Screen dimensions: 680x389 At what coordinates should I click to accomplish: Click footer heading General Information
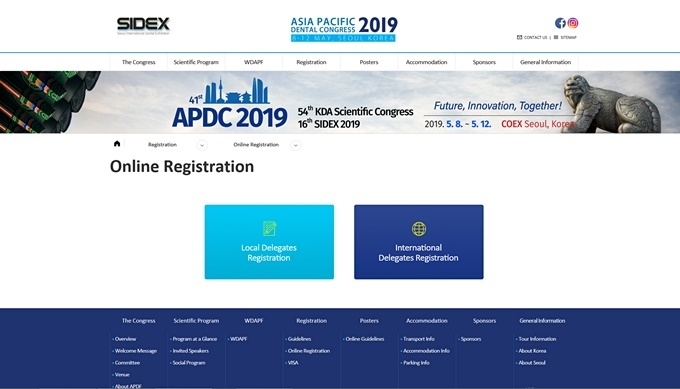[x=542, y=321]
